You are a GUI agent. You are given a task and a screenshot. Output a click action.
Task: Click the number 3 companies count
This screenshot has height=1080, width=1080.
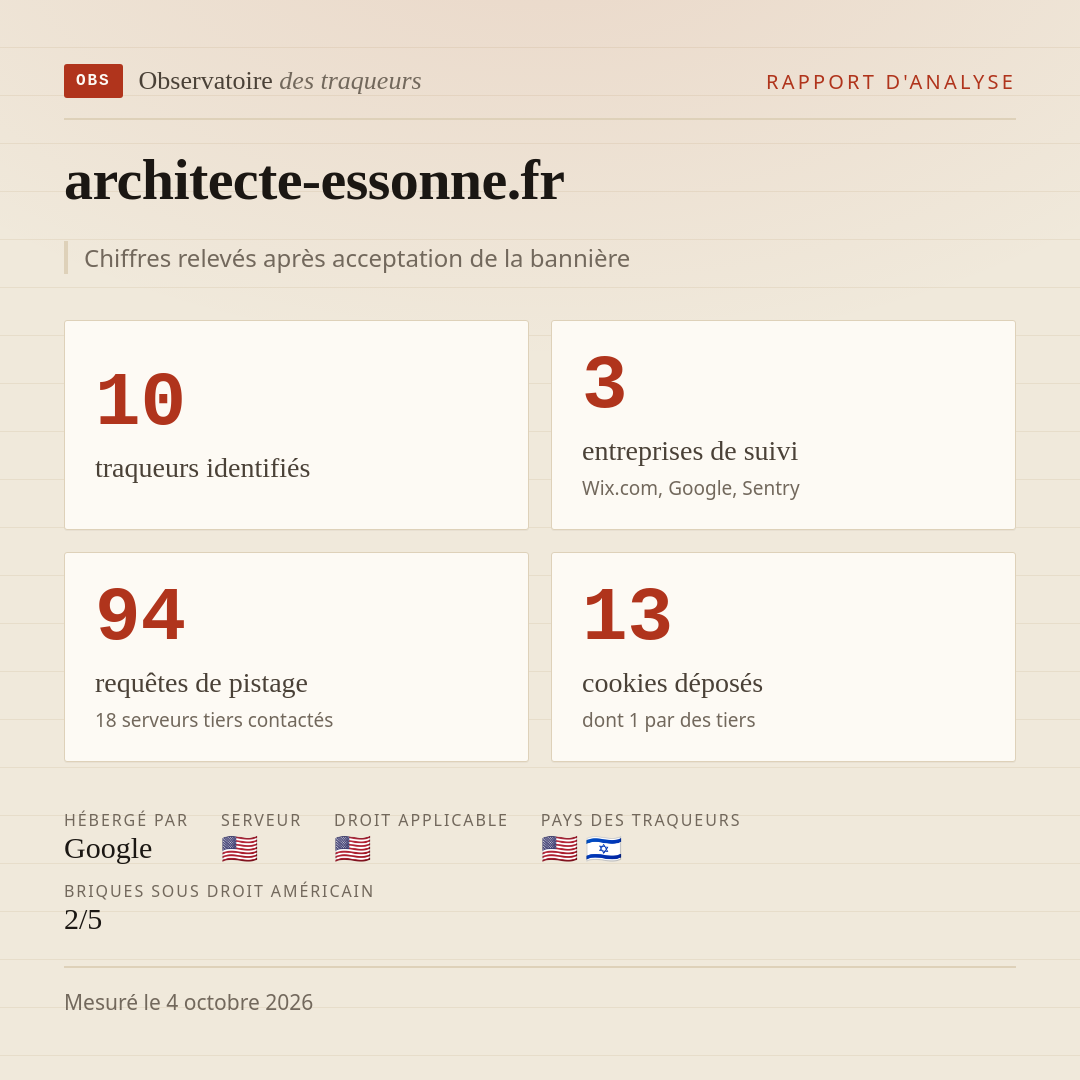605,383
